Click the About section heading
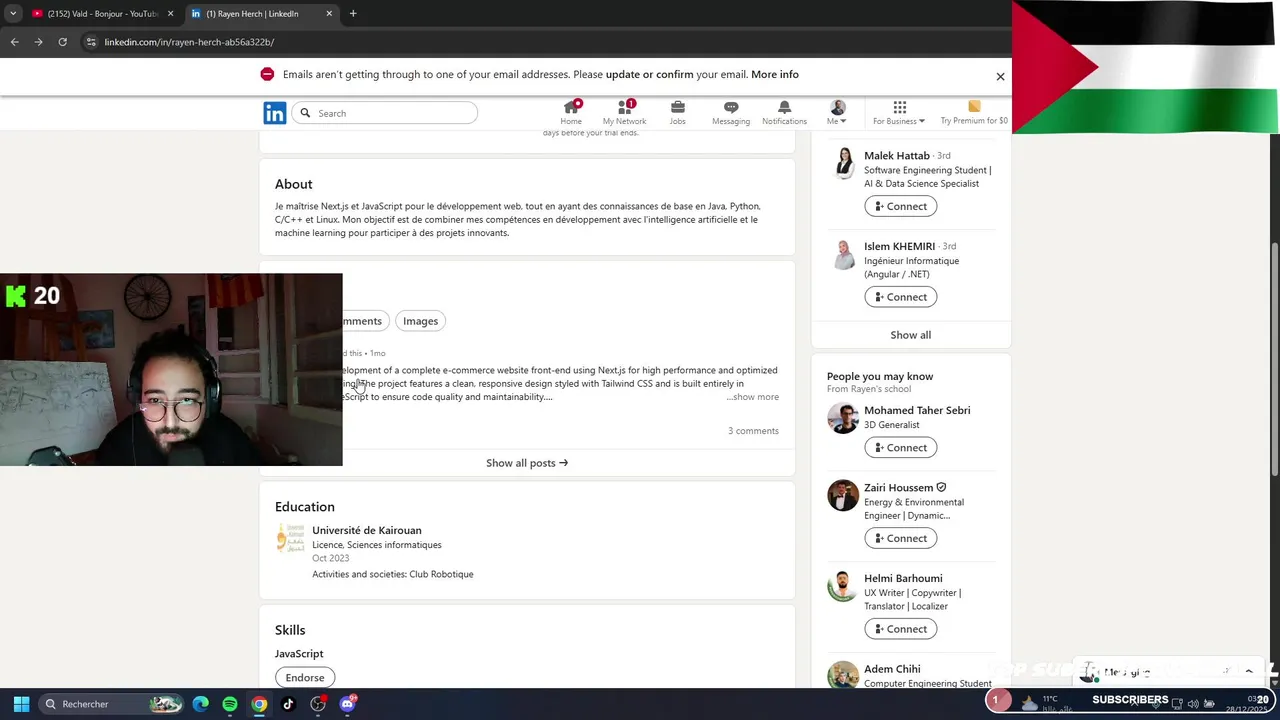 (x=294, y=184)
